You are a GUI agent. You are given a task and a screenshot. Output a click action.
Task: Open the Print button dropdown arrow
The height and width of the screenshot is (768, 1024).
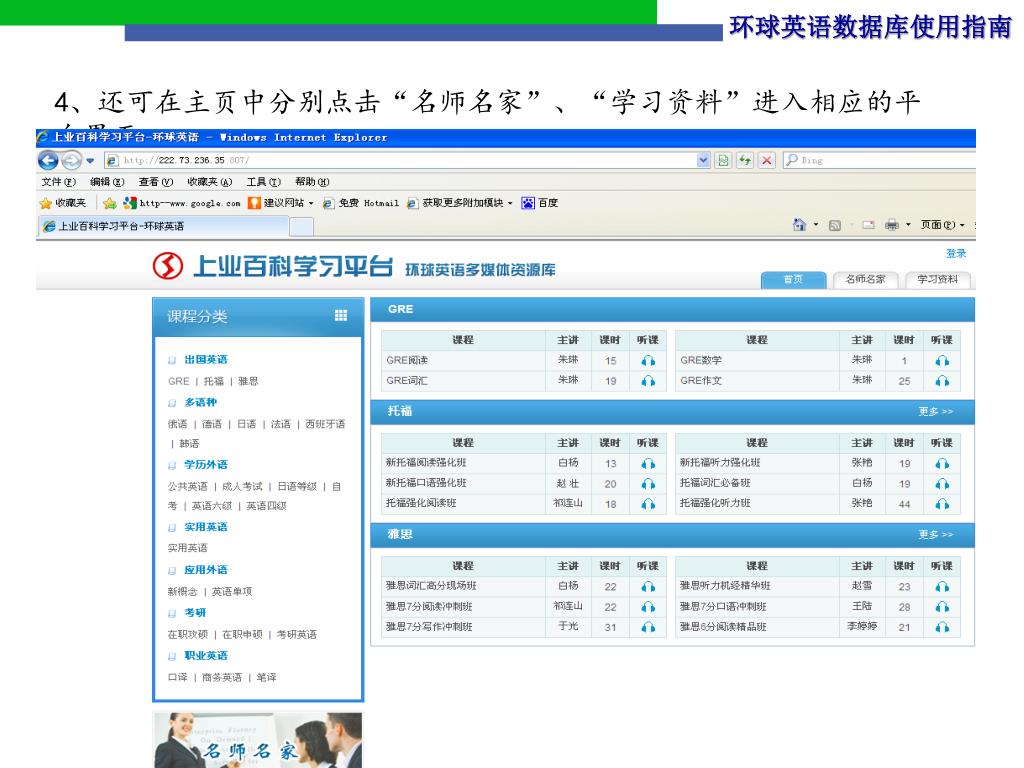[x=908, y=225]
